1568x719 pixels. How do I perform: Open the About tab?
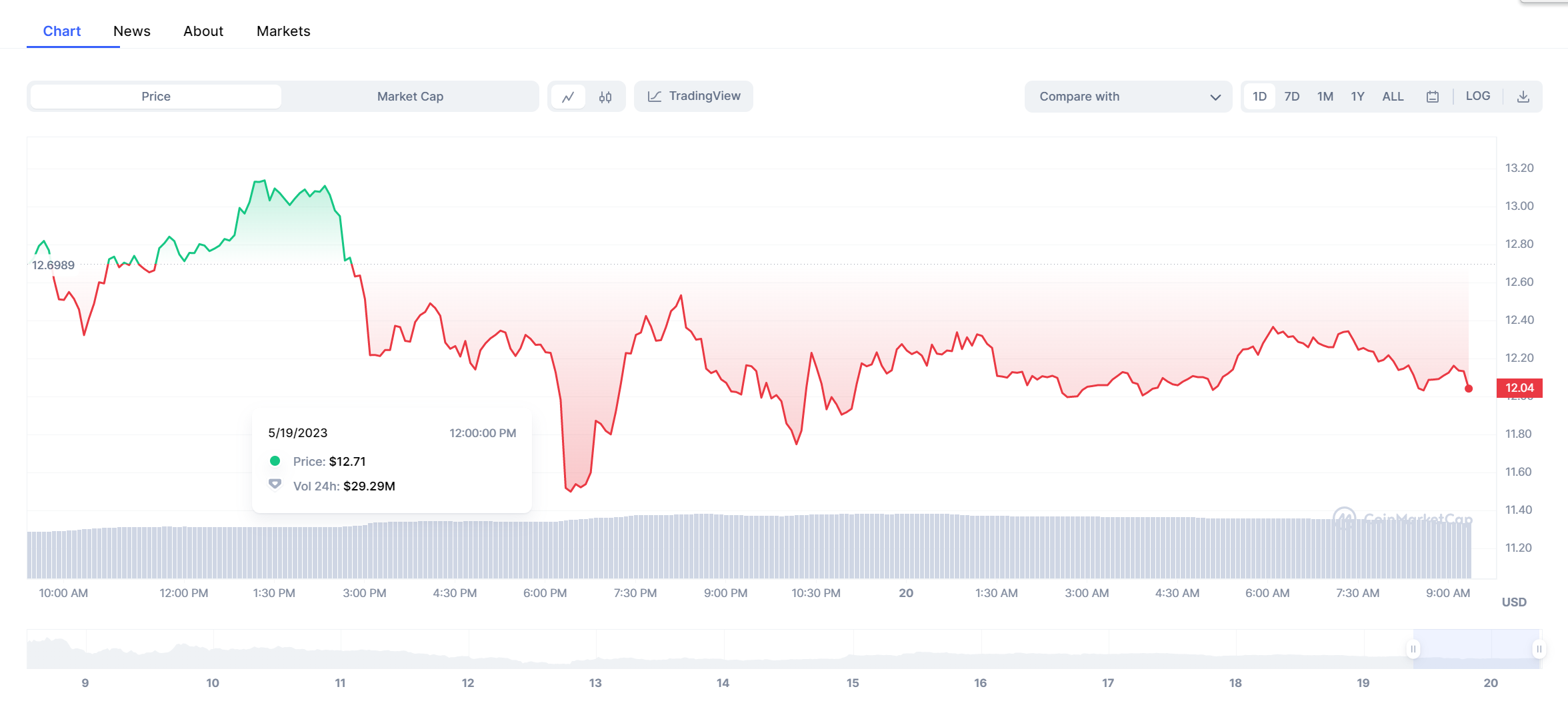coord(203,31)
